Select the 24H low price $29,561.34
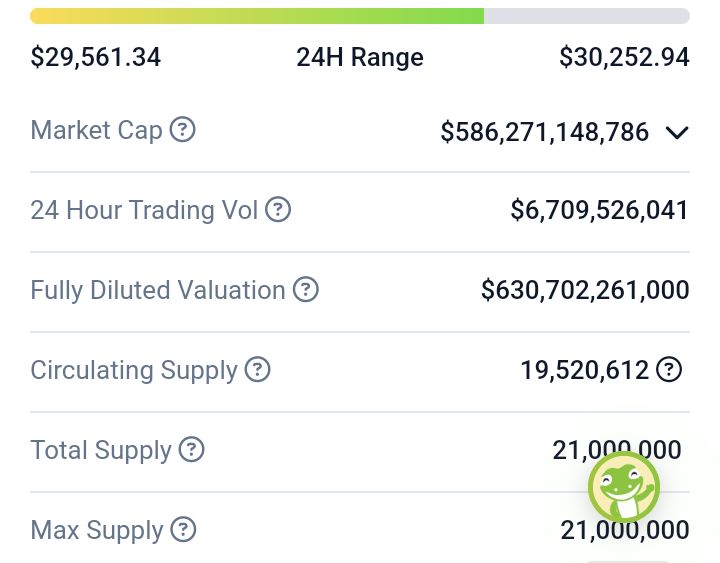Viewport: 720px width, 563px height. click(96, 57)
